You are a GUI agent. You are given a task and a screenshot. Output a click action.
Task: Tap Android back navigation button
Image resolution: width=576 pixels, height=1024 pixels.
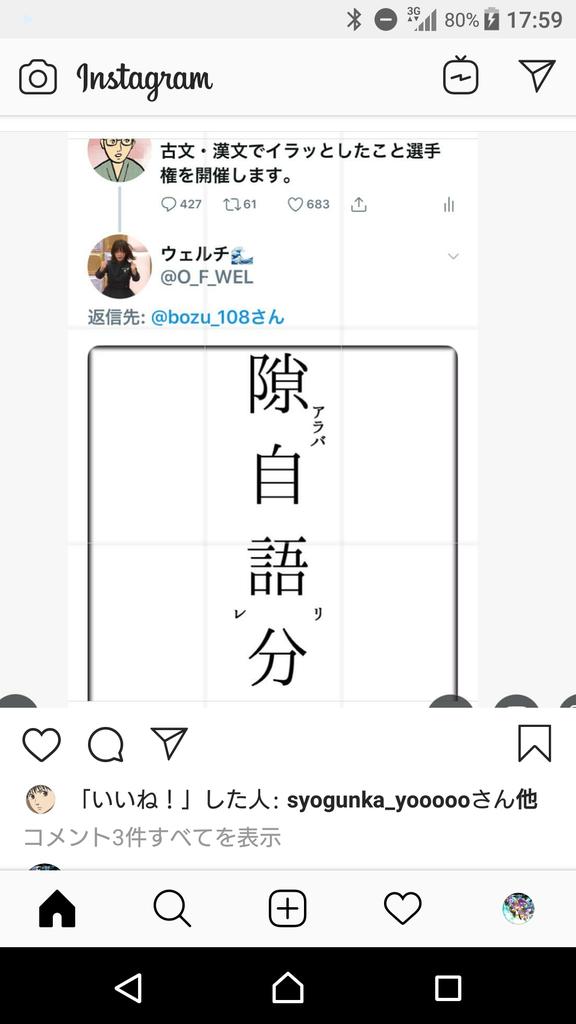click(x=128, y=987)
